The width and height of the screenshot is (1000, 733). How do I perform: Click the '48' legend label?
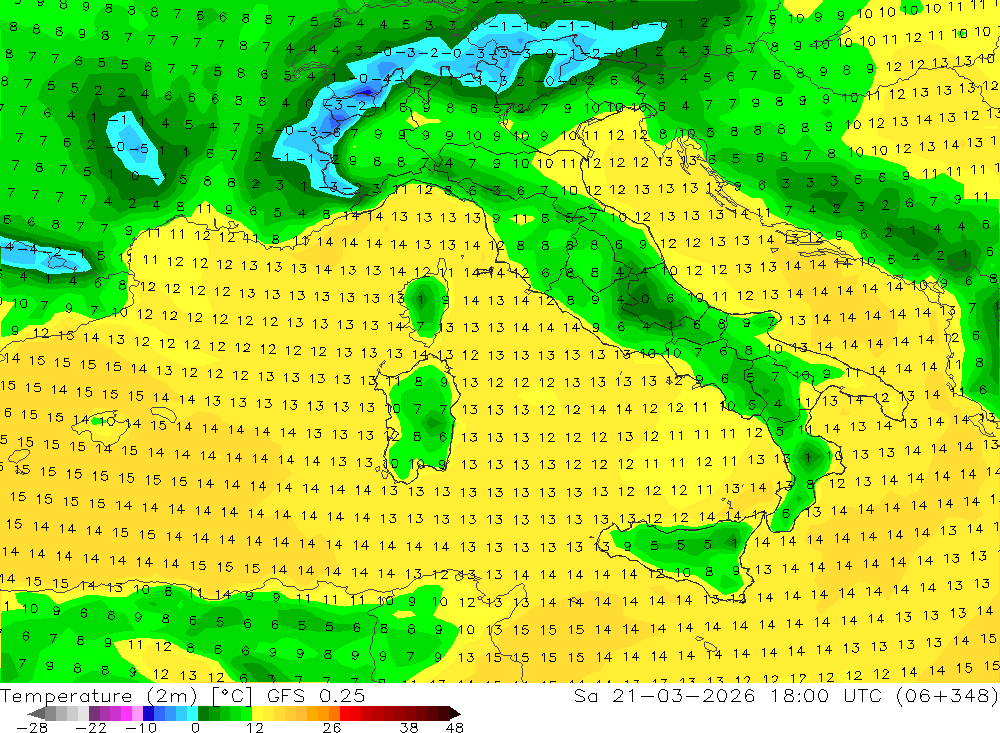pos(455,728)
